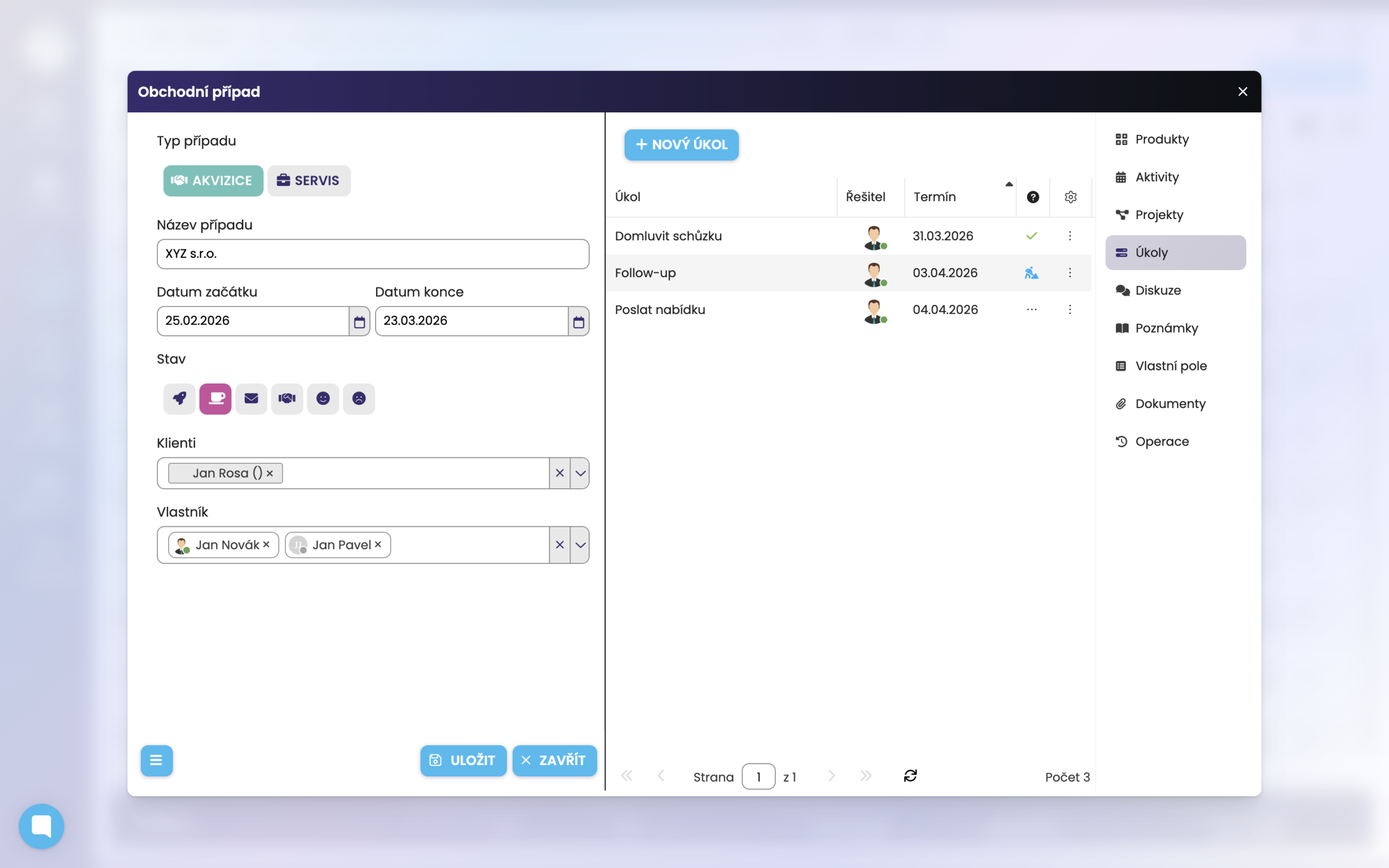Screen dimensions: 1389x868
Task: Select the smiley face status icon
Action: pos(323,398)
